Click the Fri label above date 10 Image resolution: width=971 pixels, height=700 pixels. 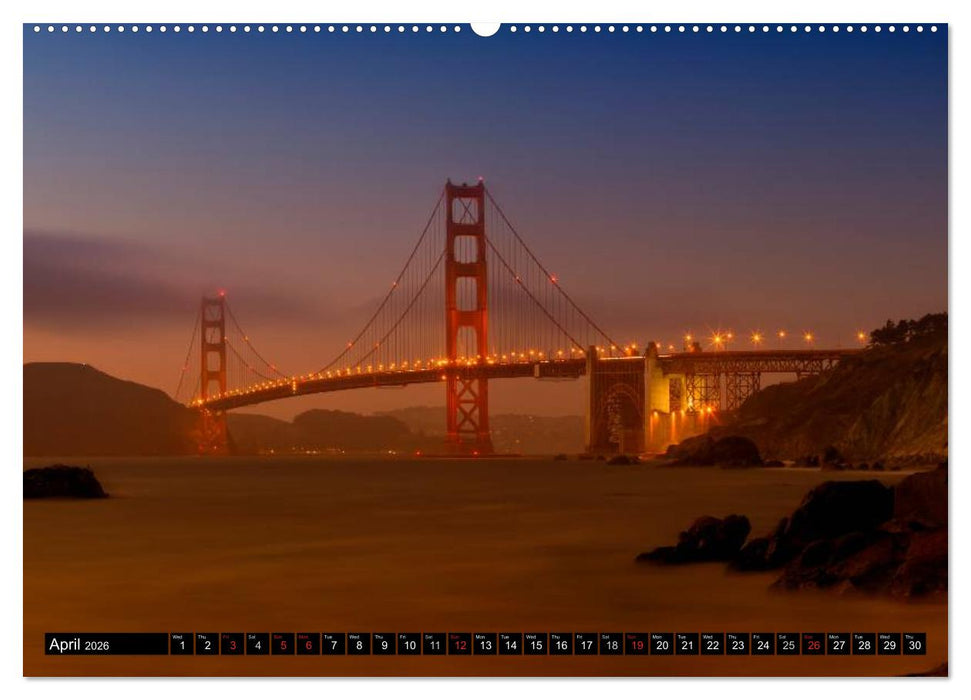[x=404, y=636]
